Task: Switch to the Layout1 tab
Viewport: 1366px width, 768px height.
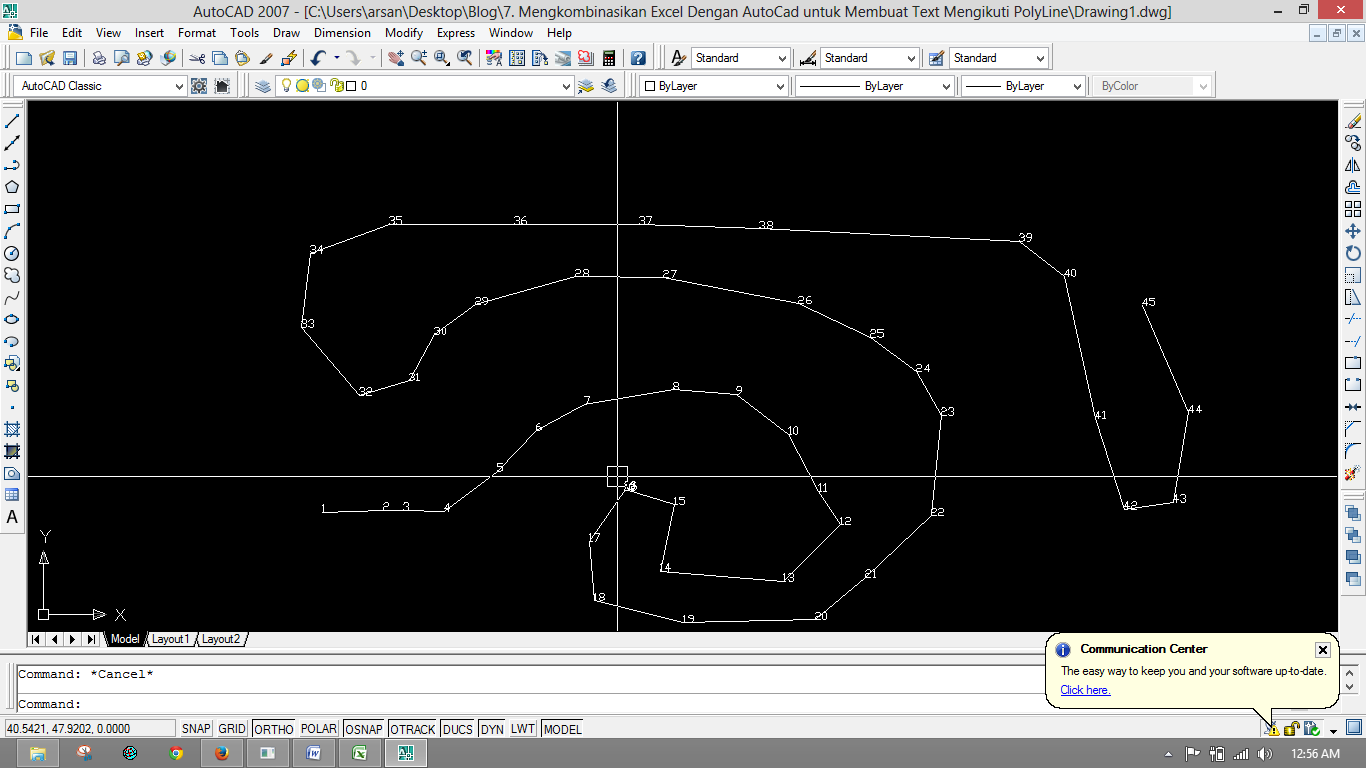Action: 170,639
